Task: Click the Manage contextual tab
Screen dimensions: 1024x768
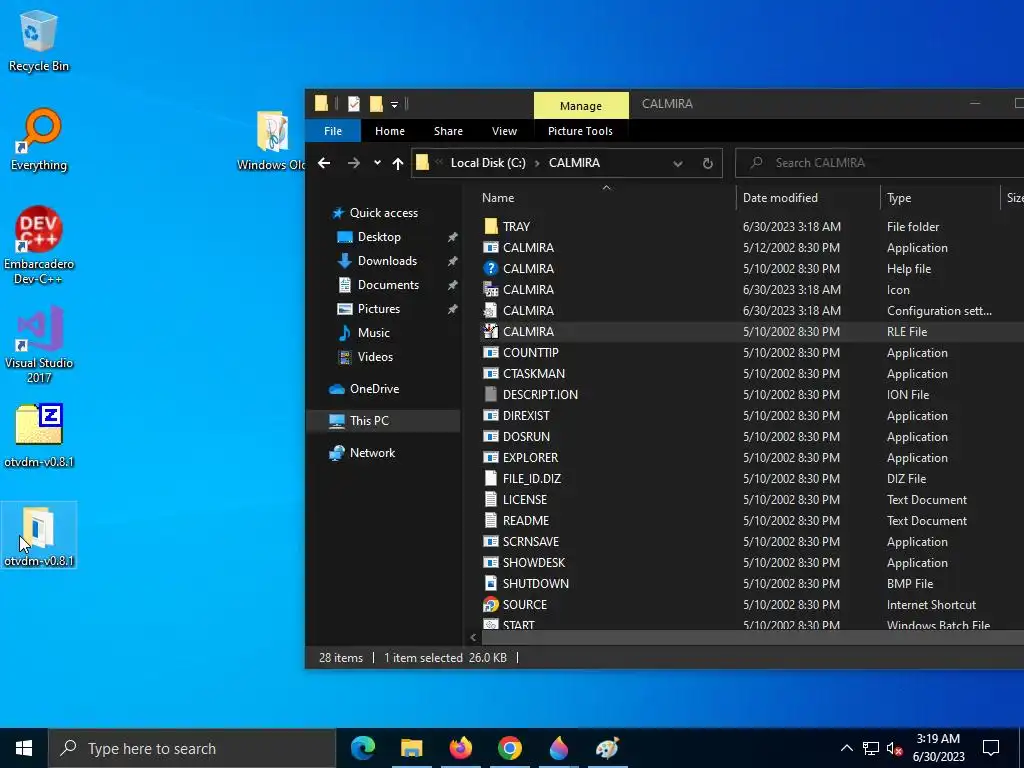Action: (x=581, y=105)
